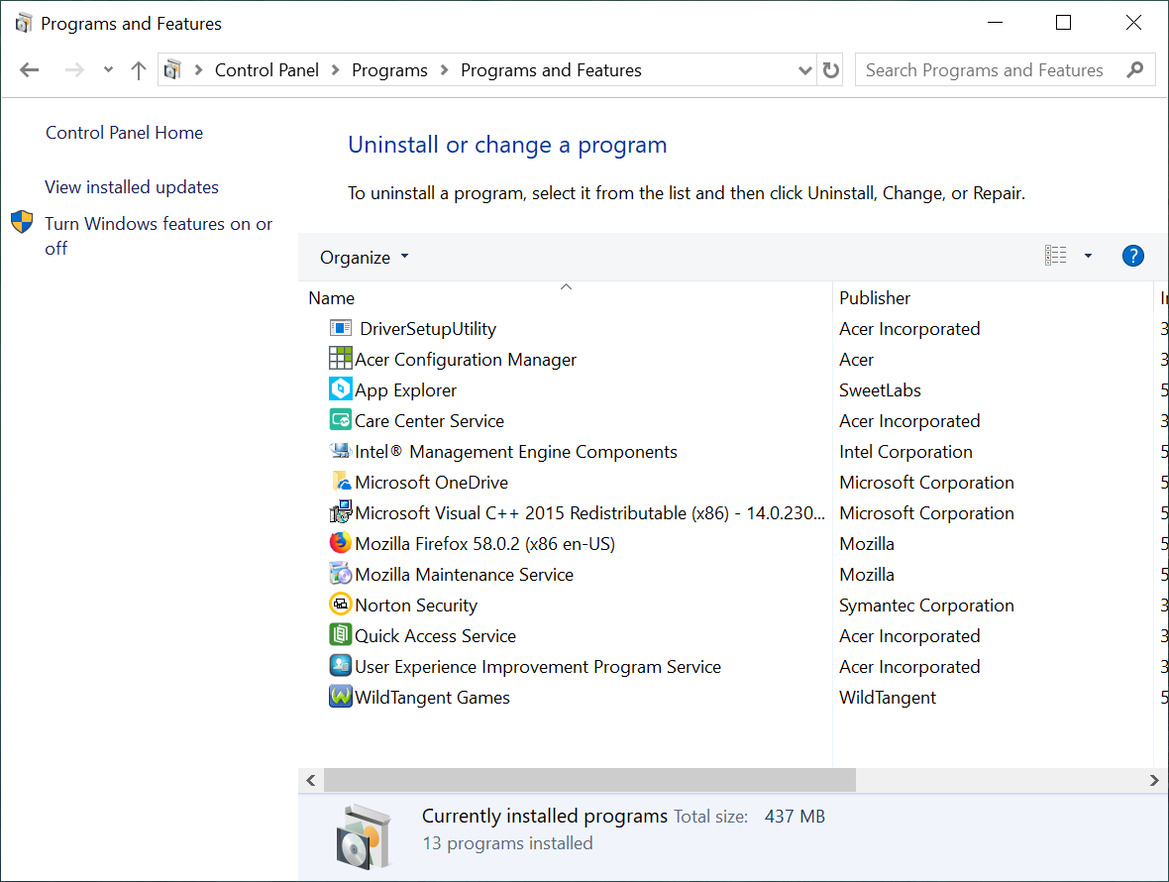Click the WildTangent publisher cell
This screenshot has width=1169, height=882.
click(887, 697)
